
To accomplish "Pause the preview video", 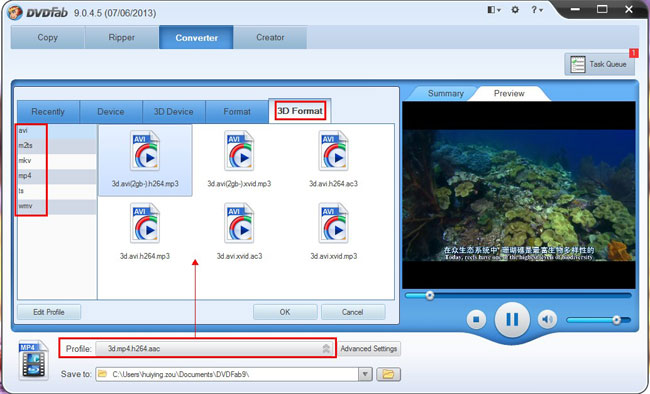I will 512,319.
